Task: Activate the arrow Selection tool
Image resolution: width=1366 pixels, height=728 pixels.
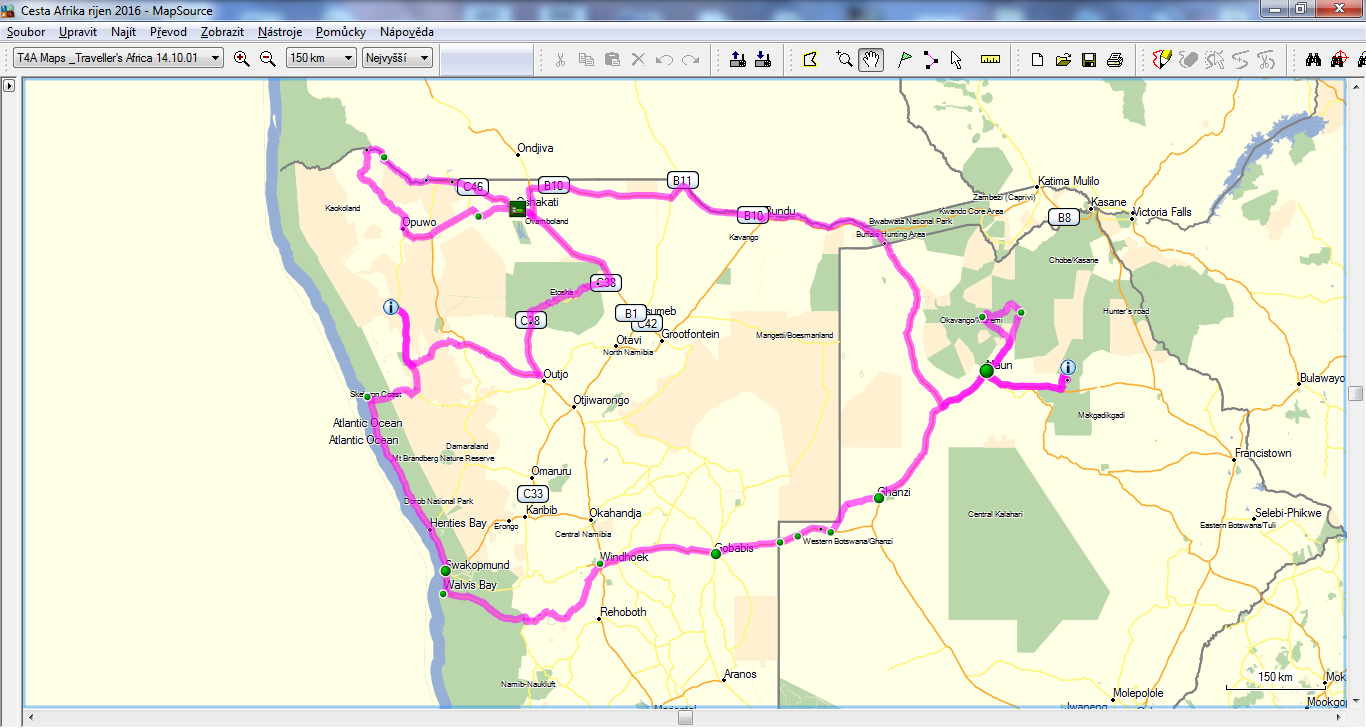Action: (x=956, y=60)
